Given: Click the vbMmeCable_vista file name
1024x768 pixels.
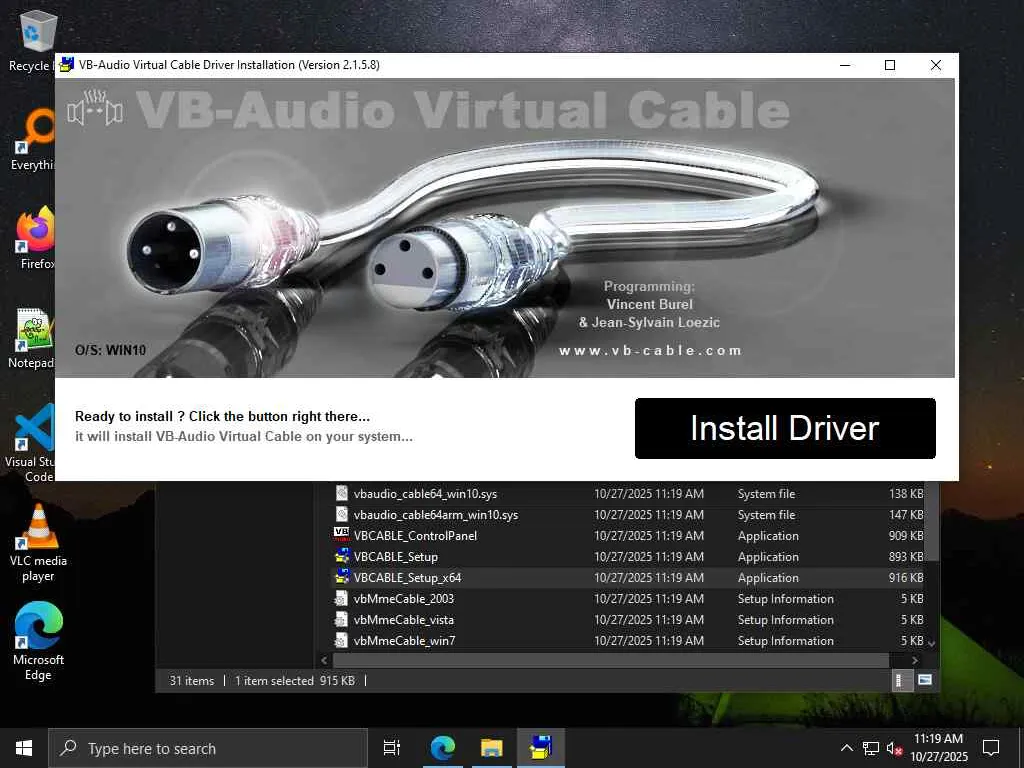Looking at the screenshot, I should 404,619.
